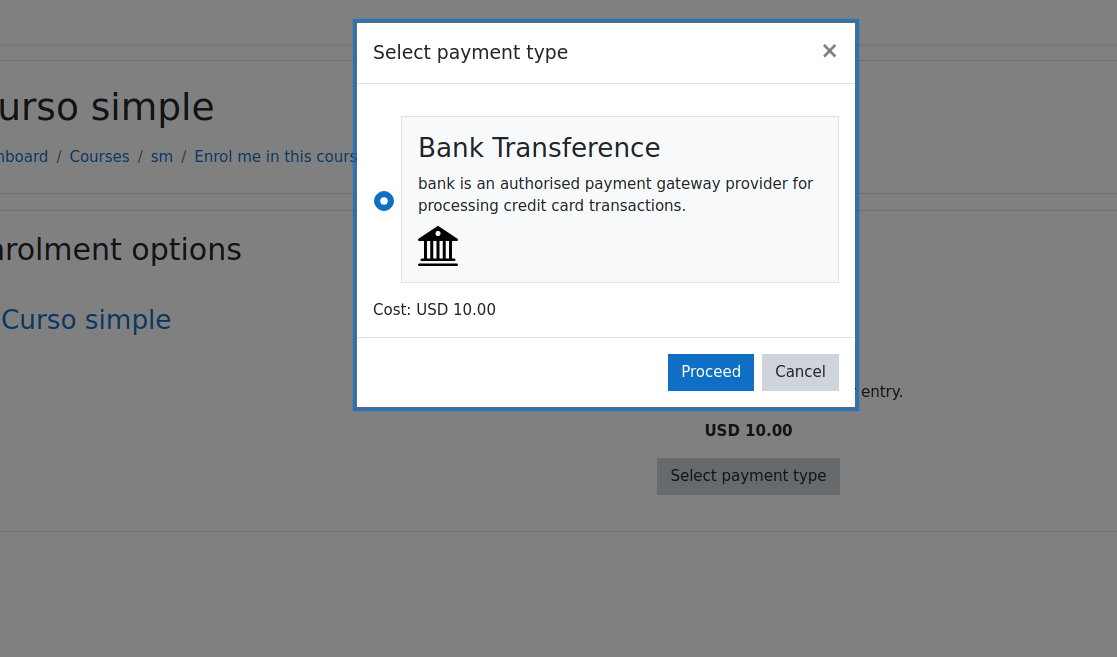The image size is (1117, 657).
Task: Open Enrol me in this course breadcrumb
Action: (x=275, y=157)
